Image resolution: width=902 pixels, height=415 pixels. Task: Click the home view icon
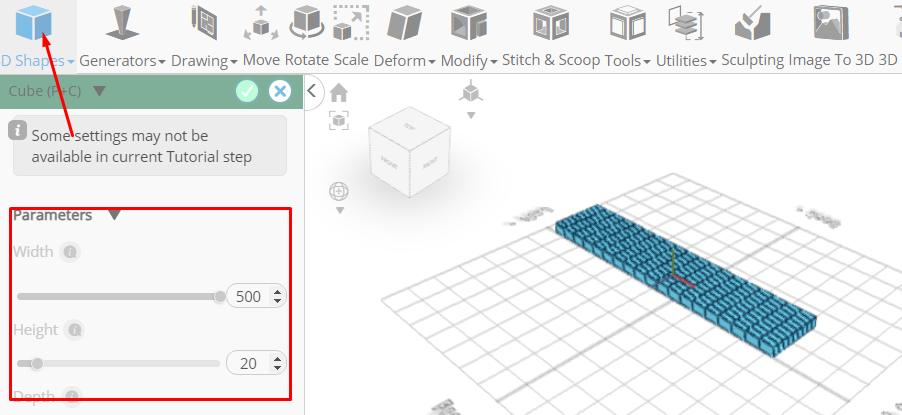coord(339,92)
